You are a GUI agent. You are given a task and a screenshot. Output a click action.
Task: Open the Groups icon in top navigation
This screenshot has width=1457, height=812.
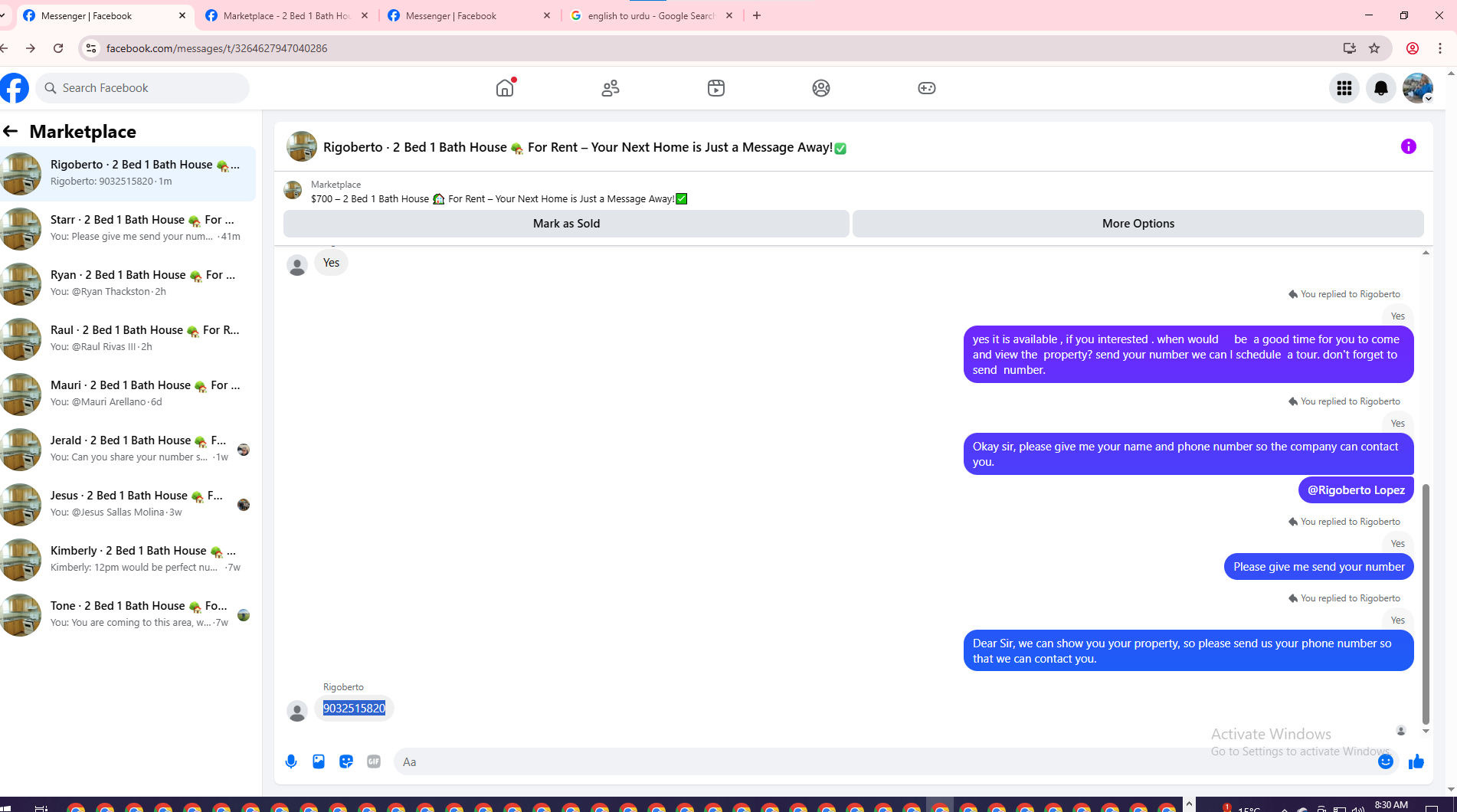821,88
